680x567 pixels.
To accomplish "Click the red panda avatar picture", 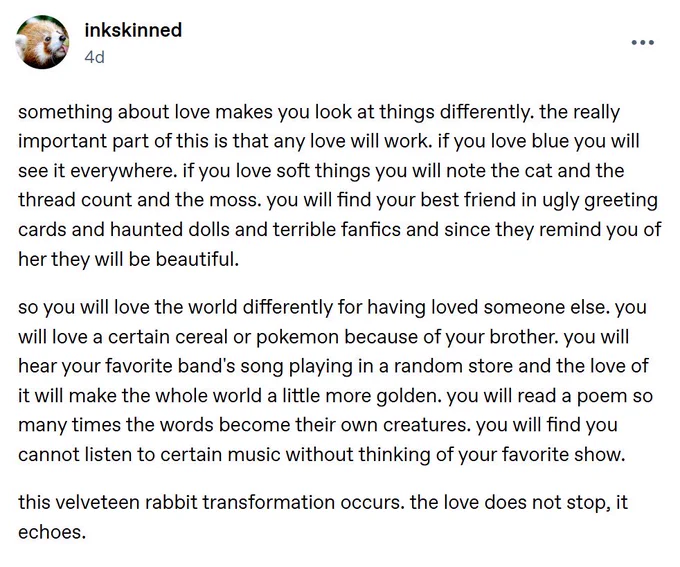I will coord(42,42).
